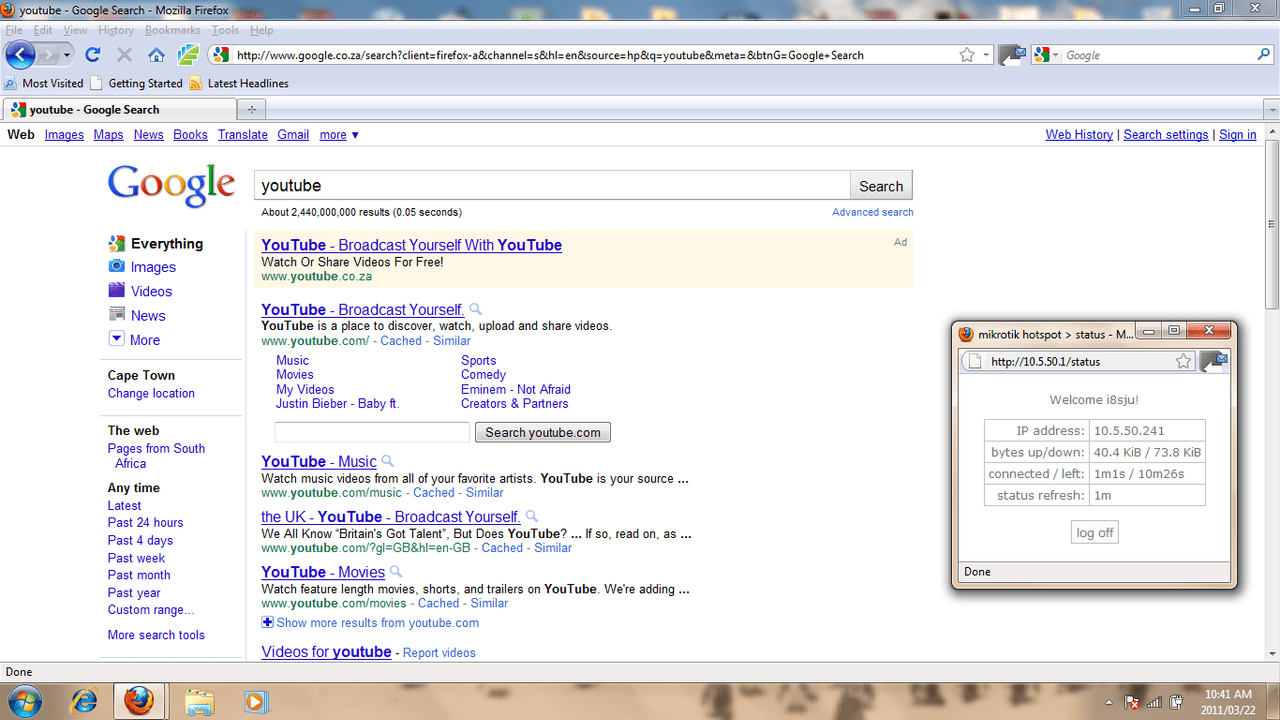Viewport: 1280px width, 720px height.
Task: Expand the Google 'more' menu in the top bar
Action: pyautogui.click(x=339, y=135)
